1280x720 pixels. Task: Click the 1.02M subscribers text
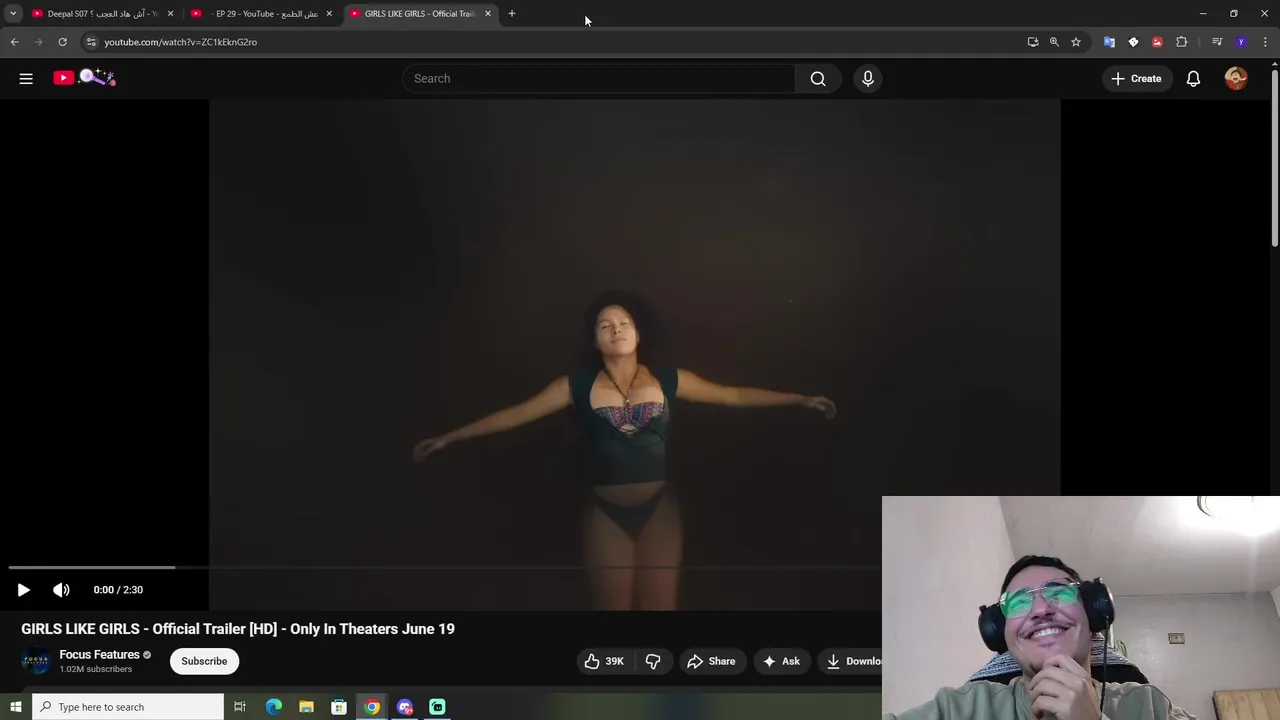95,669
